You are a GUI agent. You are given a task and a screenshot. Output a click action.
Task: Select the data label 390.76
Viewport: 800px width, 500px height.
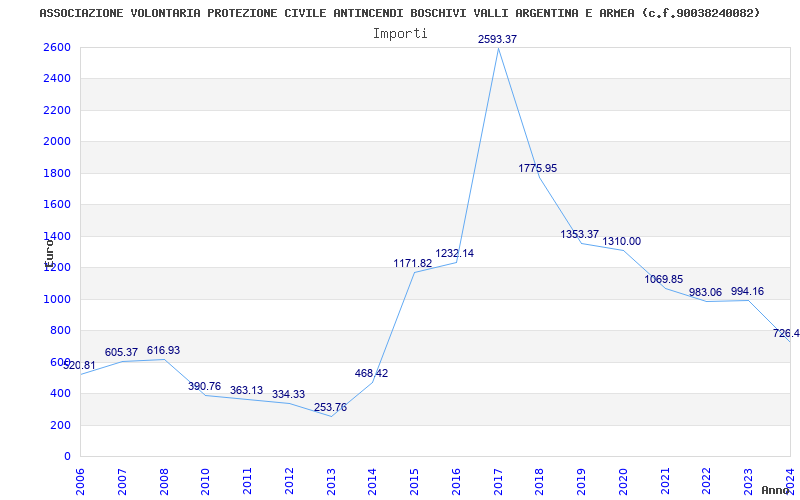pos(205,386)
